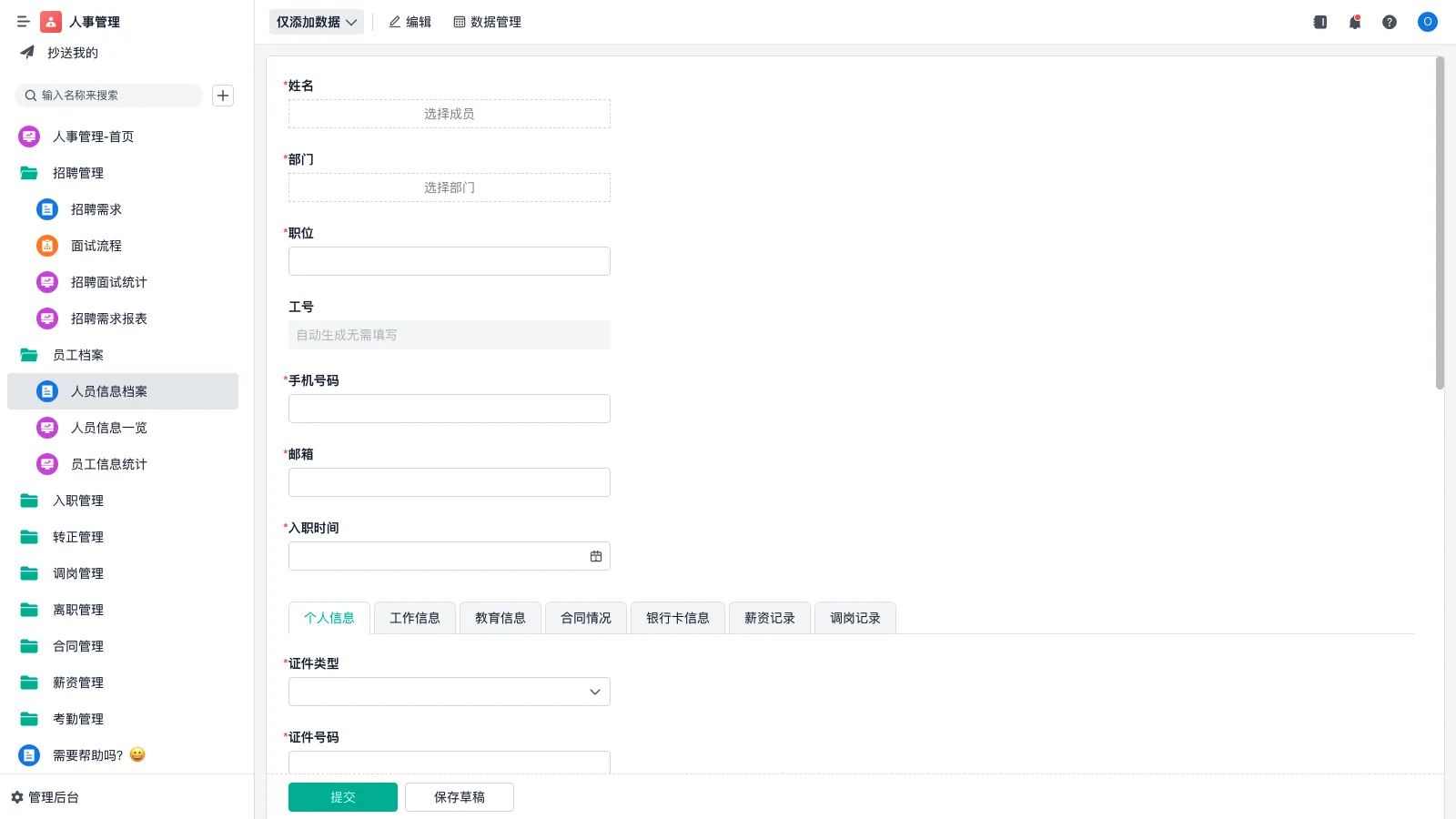Open 管理后台 at the sidebar bottom
Viewport: 1456px width, 819px height.
tap(52, 797)
